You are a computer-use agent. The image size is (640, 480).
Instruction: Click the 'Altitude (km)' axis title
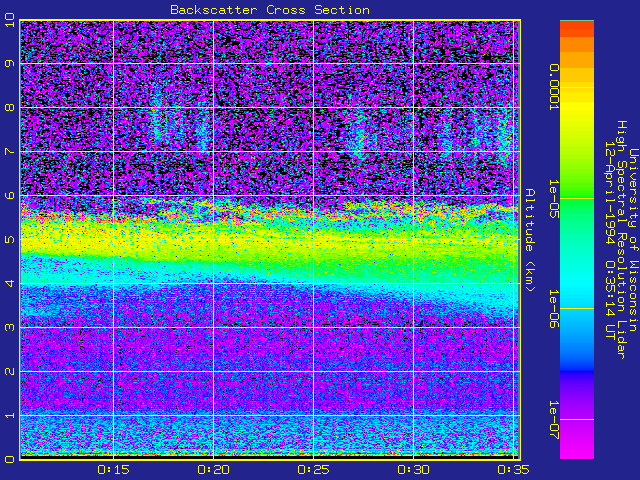[529, 240]
